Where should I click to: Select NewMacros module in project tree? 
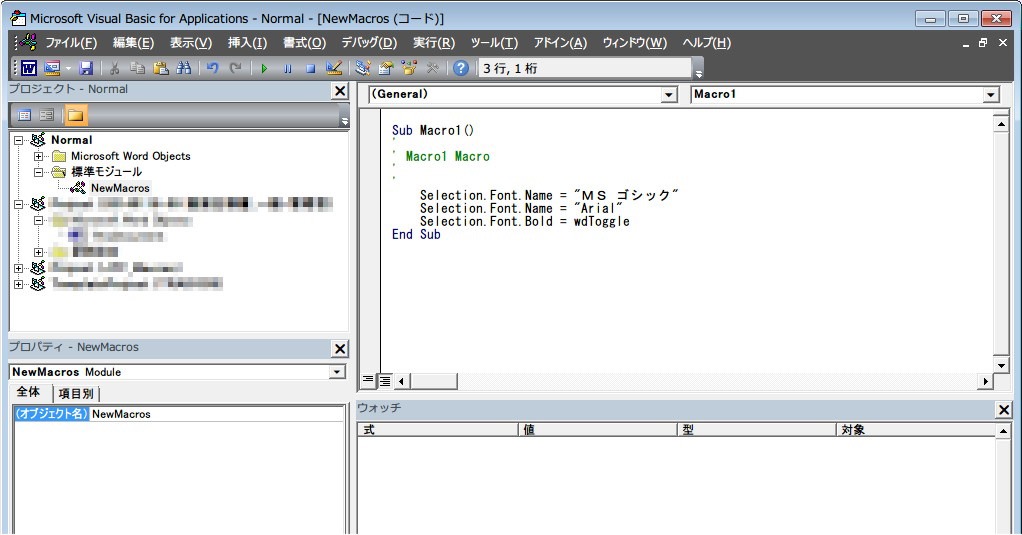(x=120, y=188)
